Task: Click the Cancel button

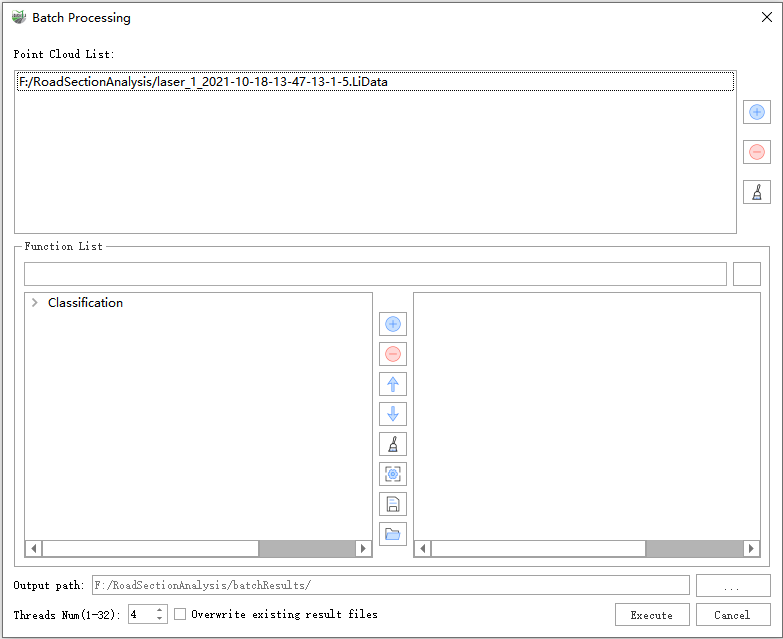Action: tap(732, 615)
